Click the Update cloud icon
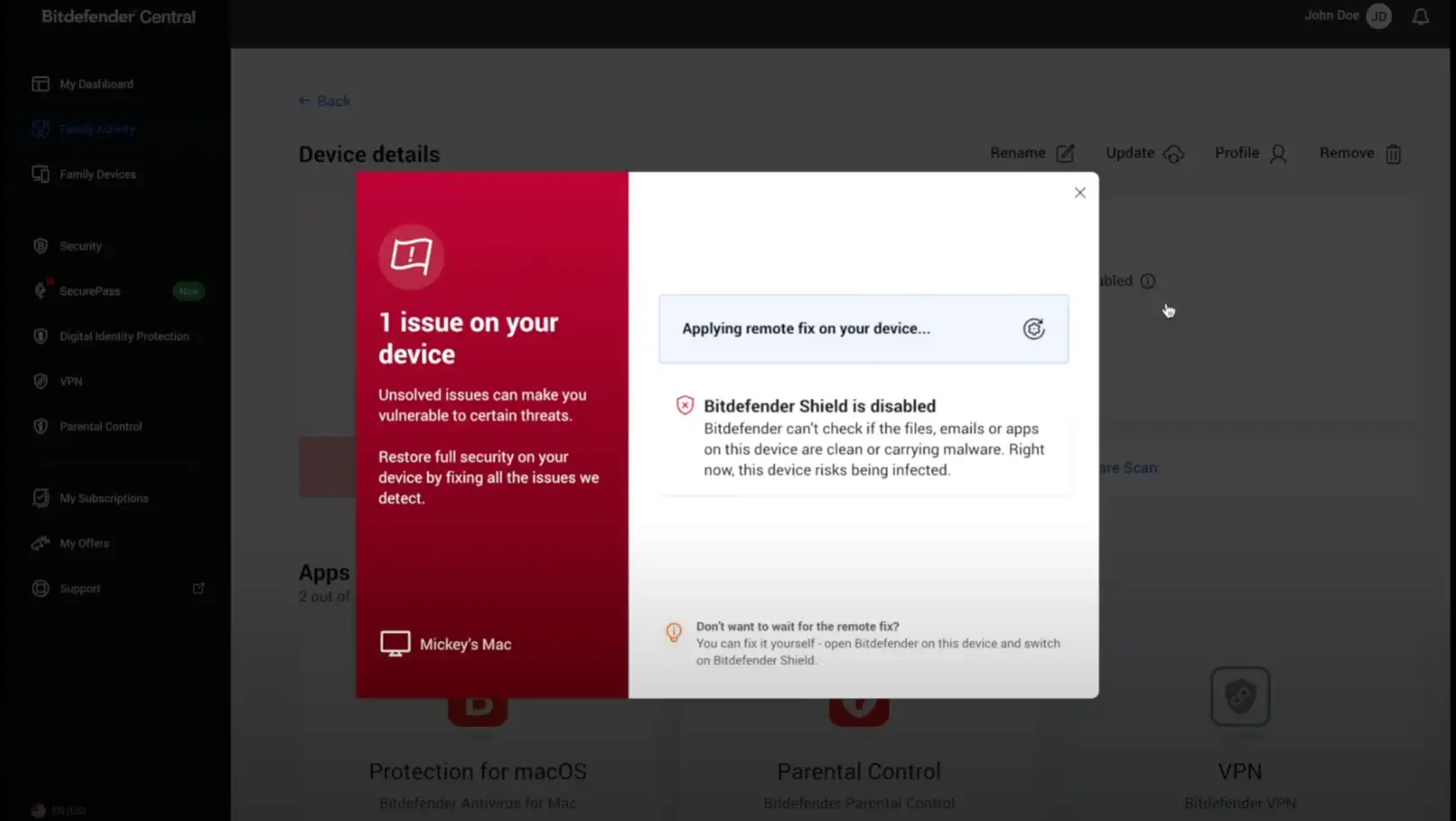Screen dimensions: 1456x821 tap(1173, 154)
